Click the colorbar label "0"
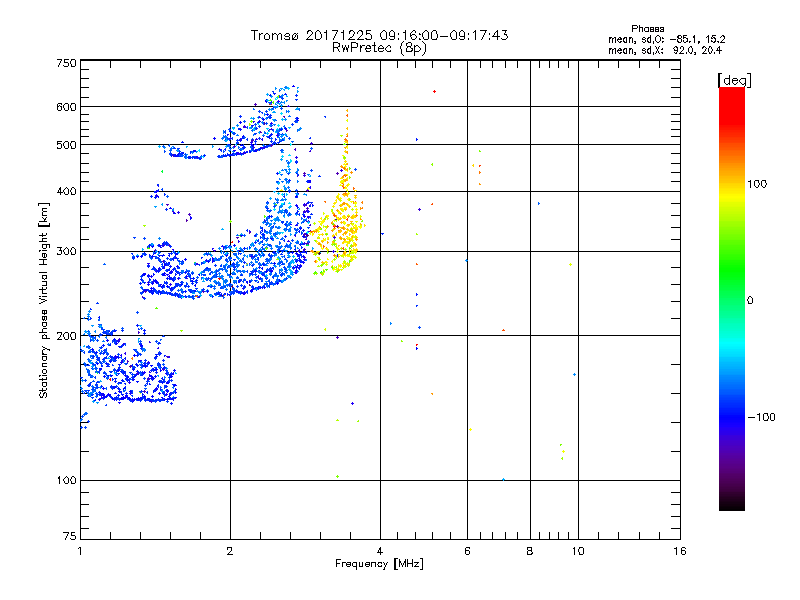Screen dimensions: 800x600 [750, 301]
